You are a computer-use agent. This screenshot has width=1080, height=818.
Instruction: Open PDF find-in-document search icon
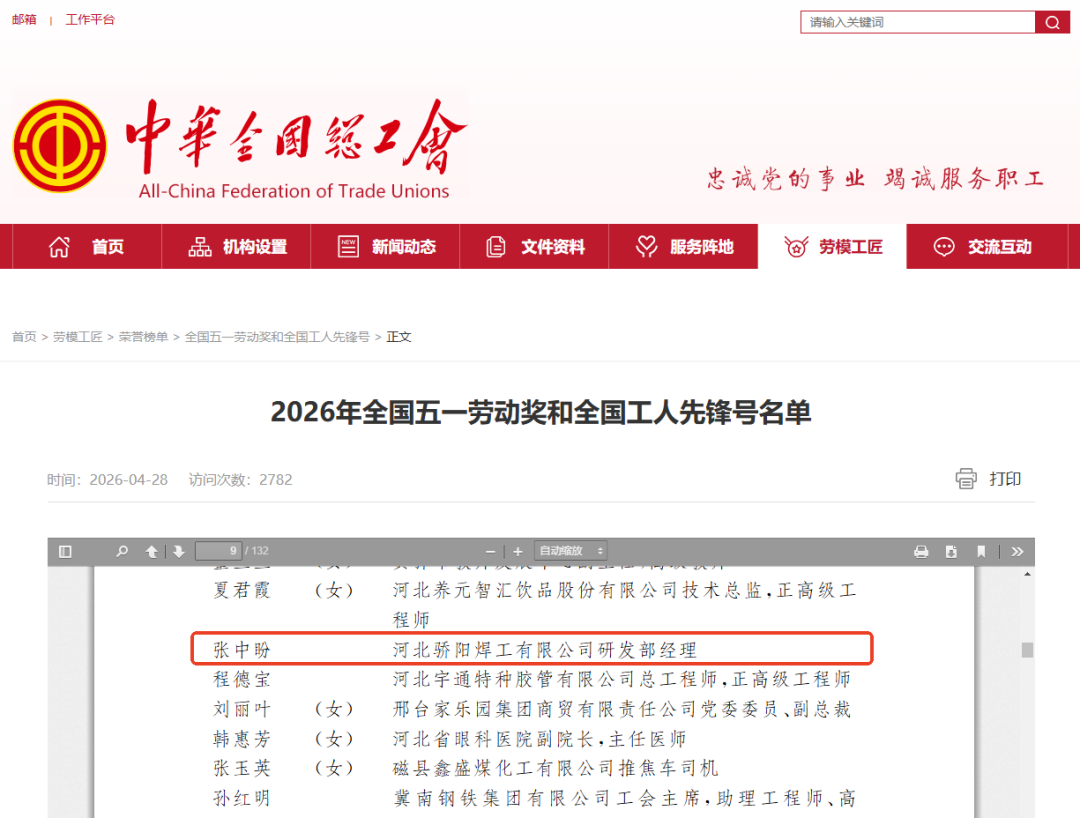[x=122, y=552]
